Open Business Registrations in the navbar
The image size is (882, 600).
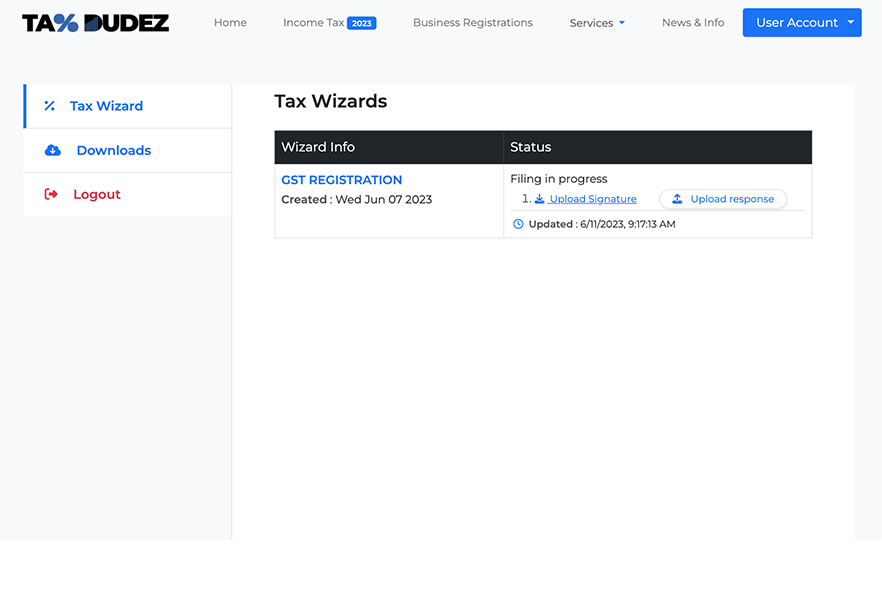pos(472,23)
